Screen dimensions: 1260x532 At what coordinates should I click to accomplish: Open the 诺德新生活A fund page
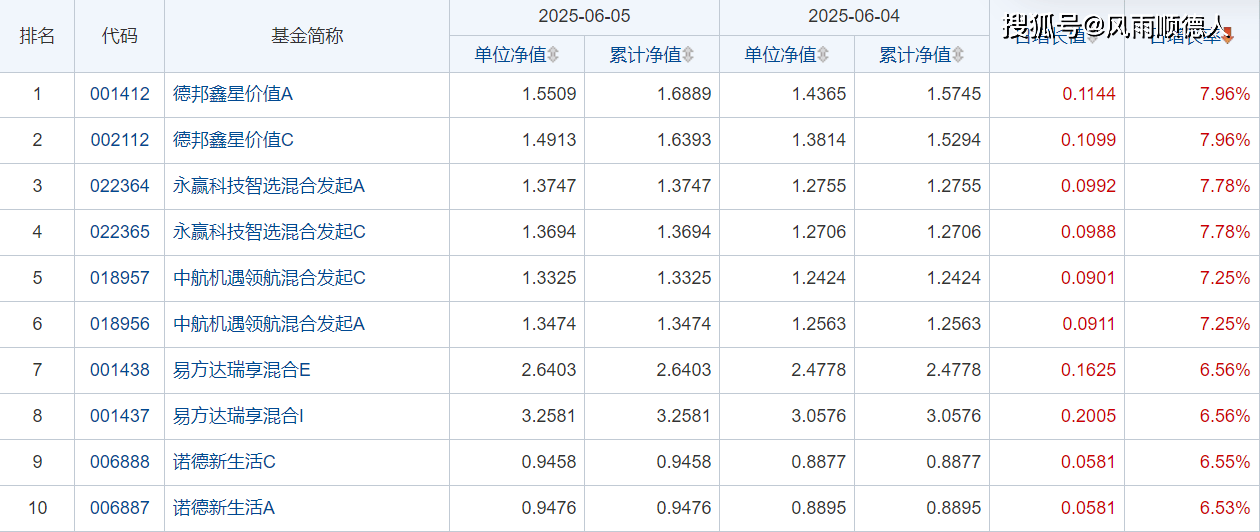click(x=223, y=508)
